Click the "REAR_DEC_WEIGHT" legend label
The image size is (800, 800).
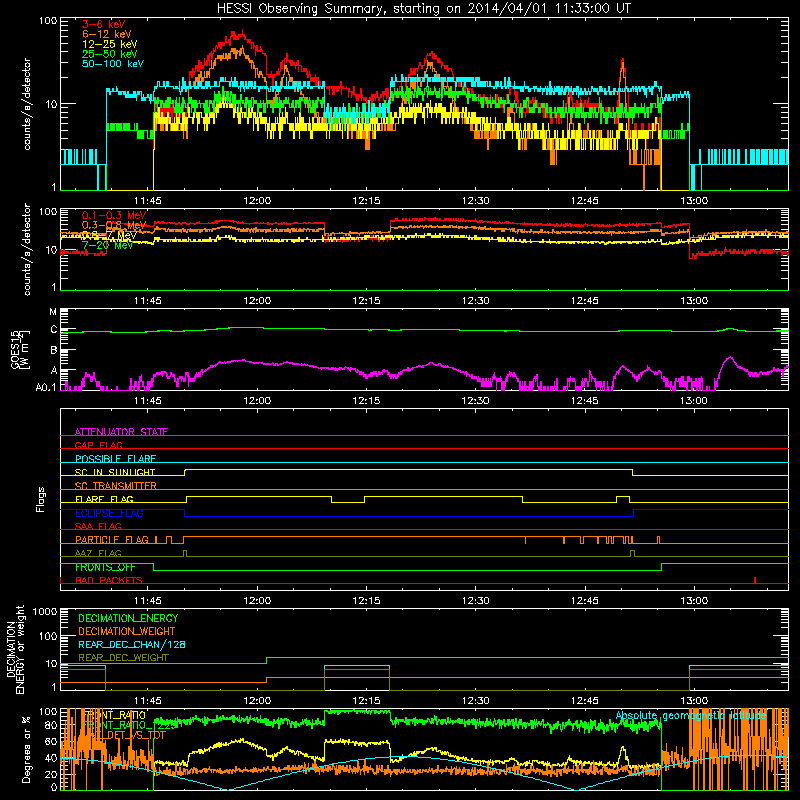(123, 658)
